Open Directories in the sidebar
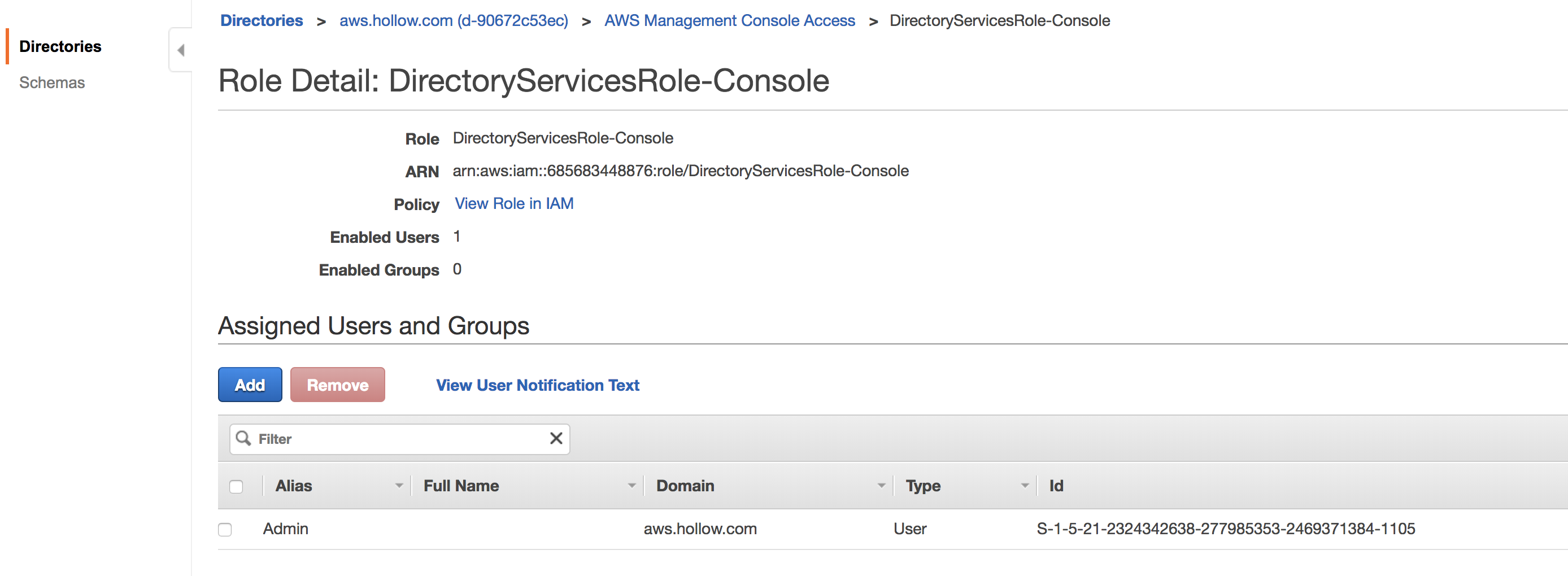This screenshot has height=576, width=1568. point(60,46)
